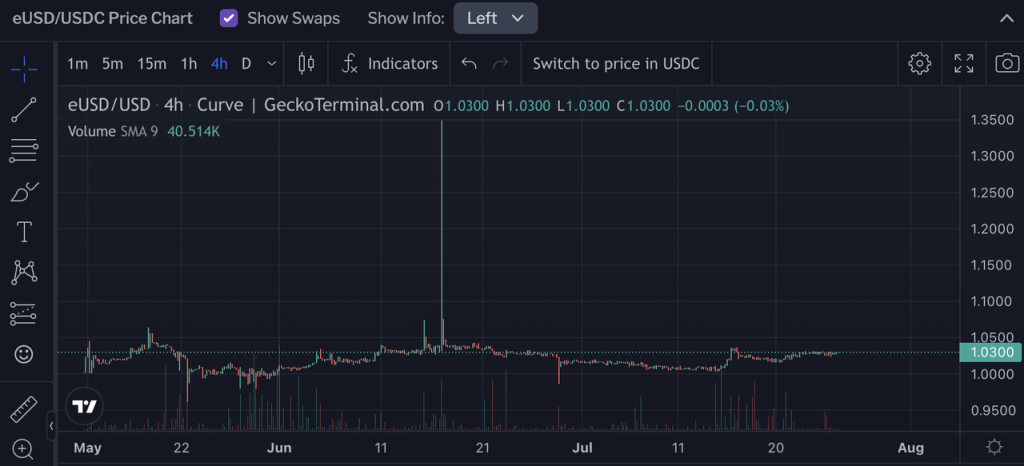Select the trend line drawing tool
This screenshot has height=466, width=1024.
pos(24,109)
